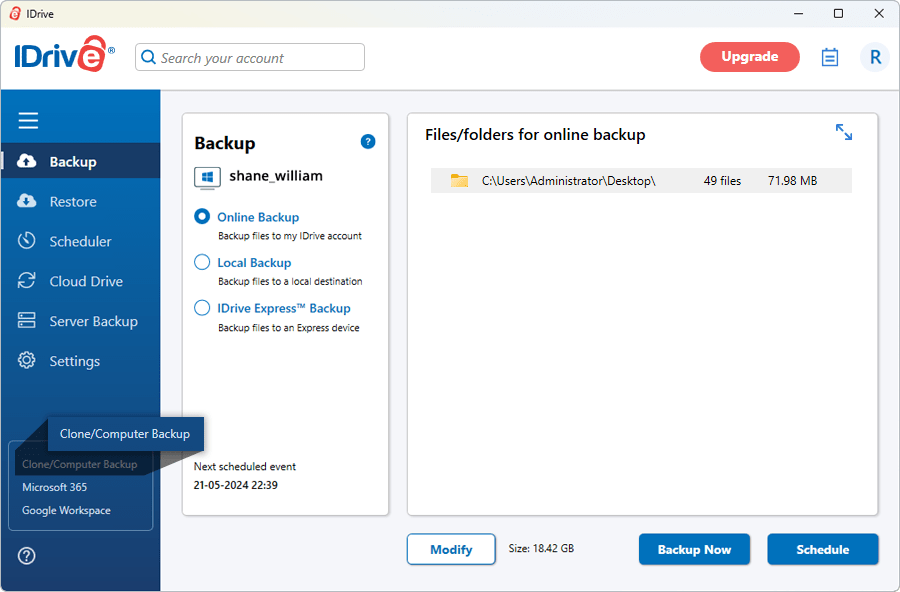Open the hamburger menu in sidebar
900x592 pixels.
pos(28,121)
